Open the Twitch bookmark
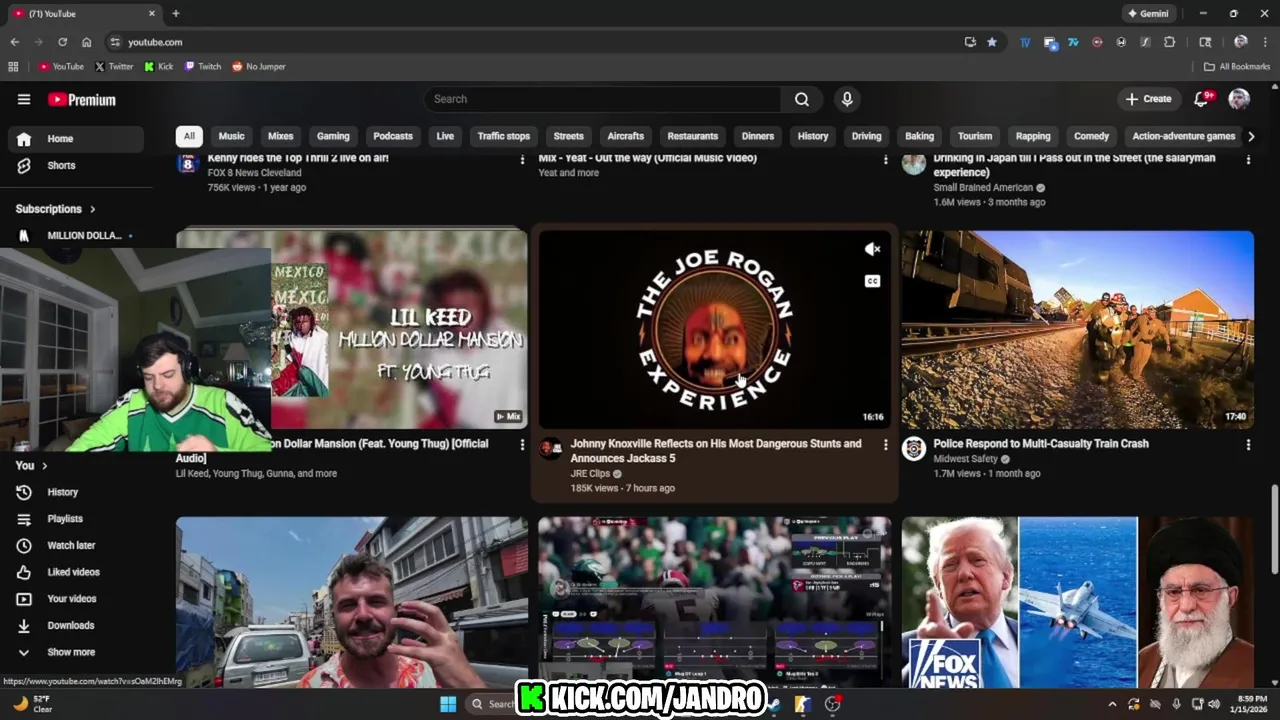The height and width of the screenshot is (720, 1280). tap(203, 66)
